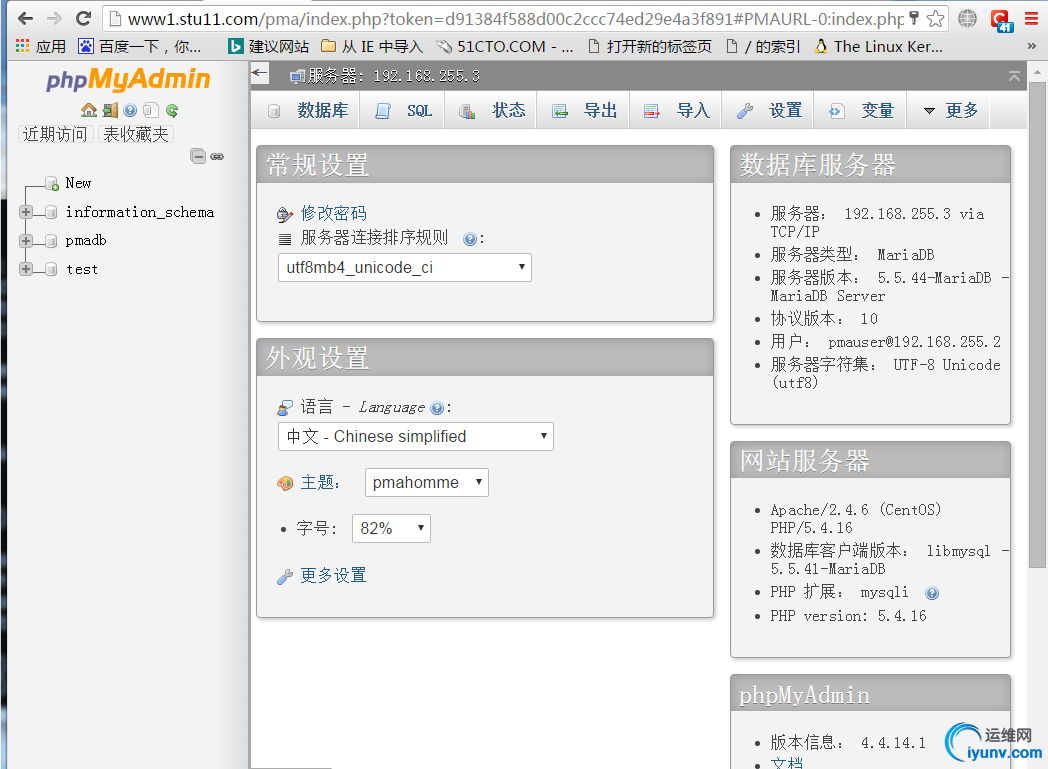This screenshot has width=1048, height=769.
Task: Click 外观设置 panel header
Action: [x=485, y=358]
